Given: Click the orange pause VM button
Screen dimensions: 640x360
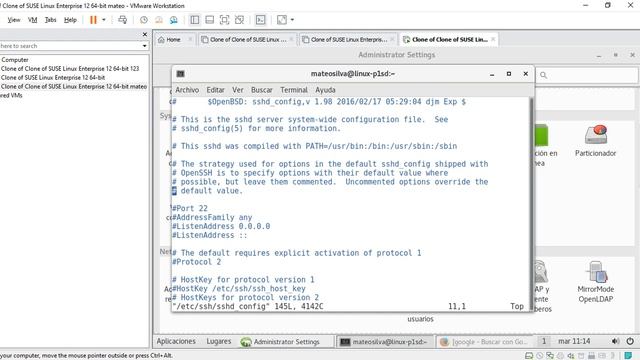Looking at the screenshot, I should pyautogui.click(x=93, y=20).
